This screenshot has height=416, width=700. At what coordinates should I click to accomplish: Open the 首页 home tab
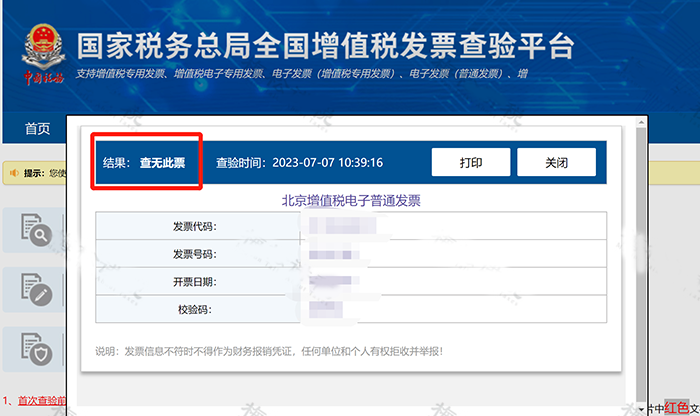(37, 129)
